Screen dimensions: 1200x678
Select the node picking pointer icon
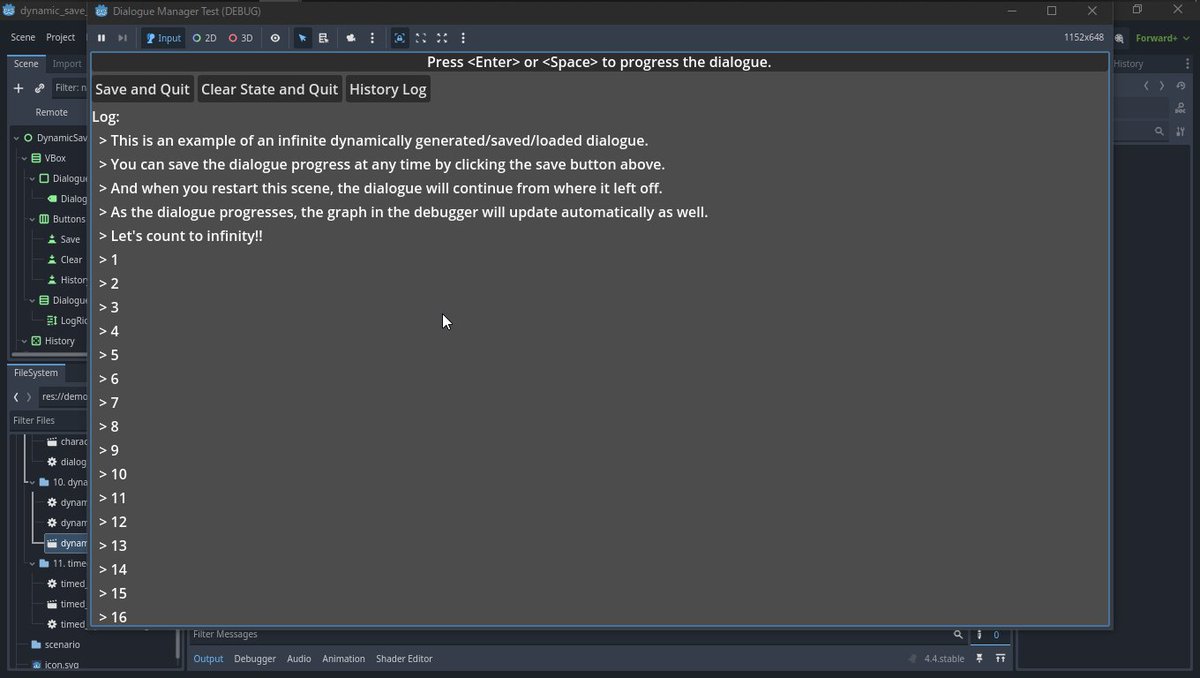point(302,38)
